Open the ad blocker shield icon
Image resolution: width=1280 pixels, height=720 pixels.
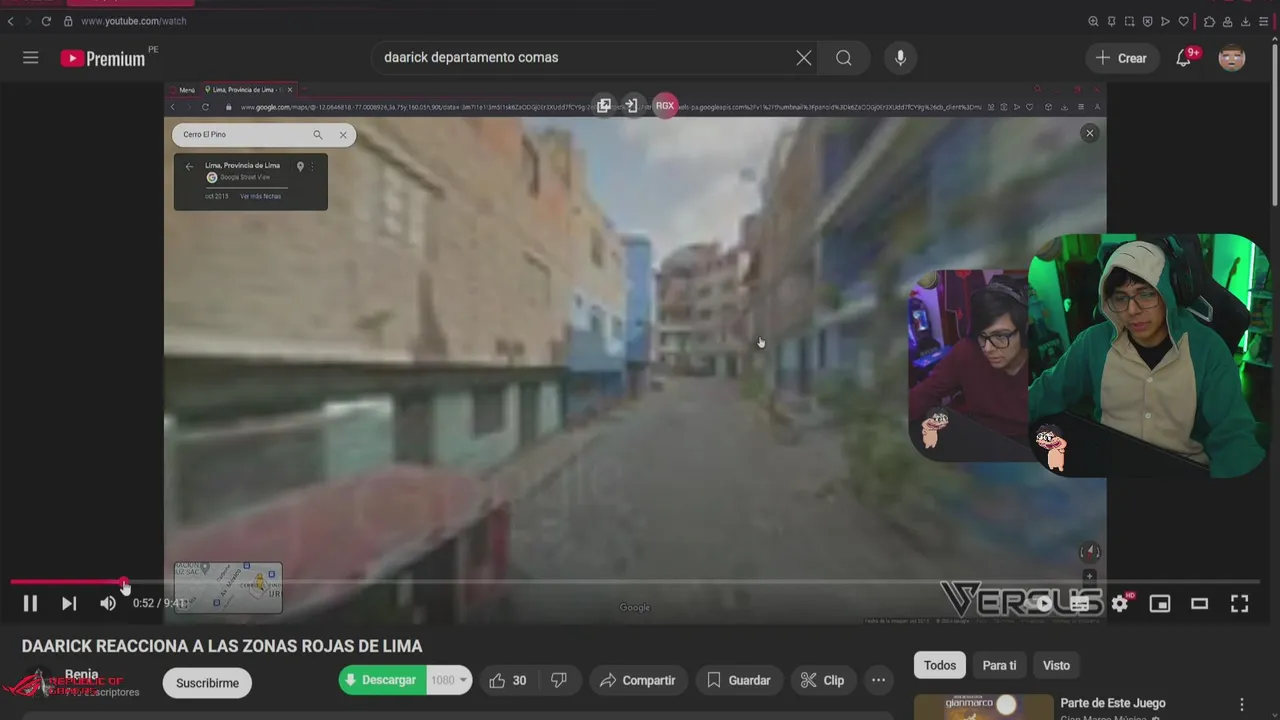[1147, 21]
